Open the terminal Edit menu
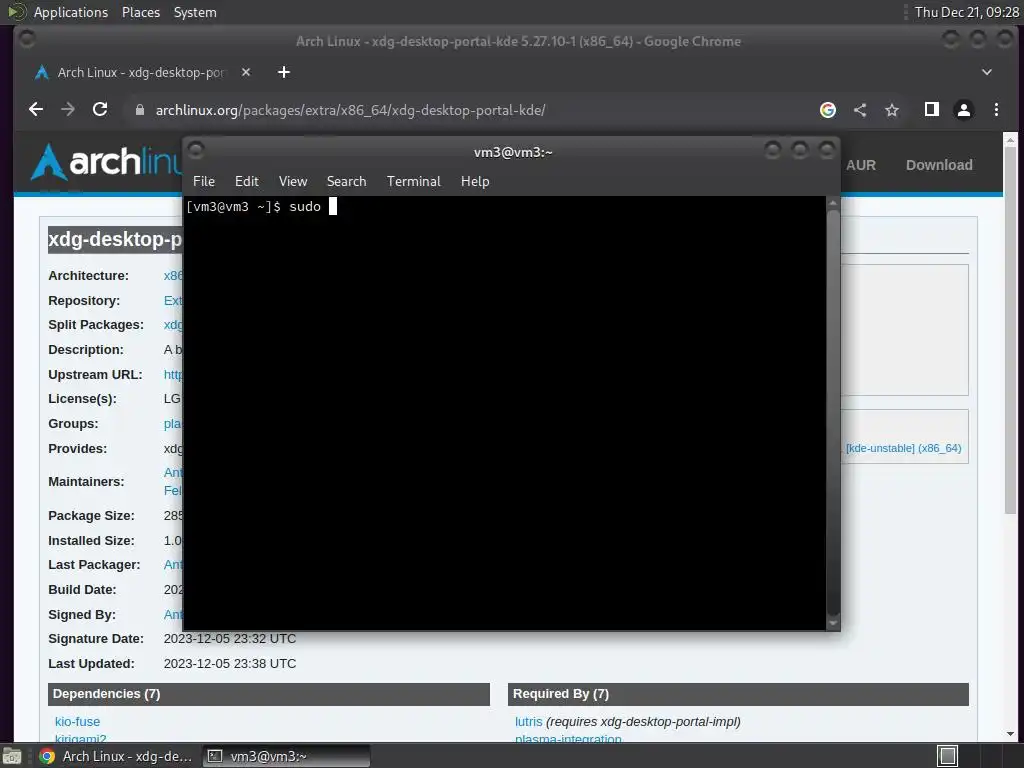The width and height of the screenshot is (1024, 768). click(247, 182)
